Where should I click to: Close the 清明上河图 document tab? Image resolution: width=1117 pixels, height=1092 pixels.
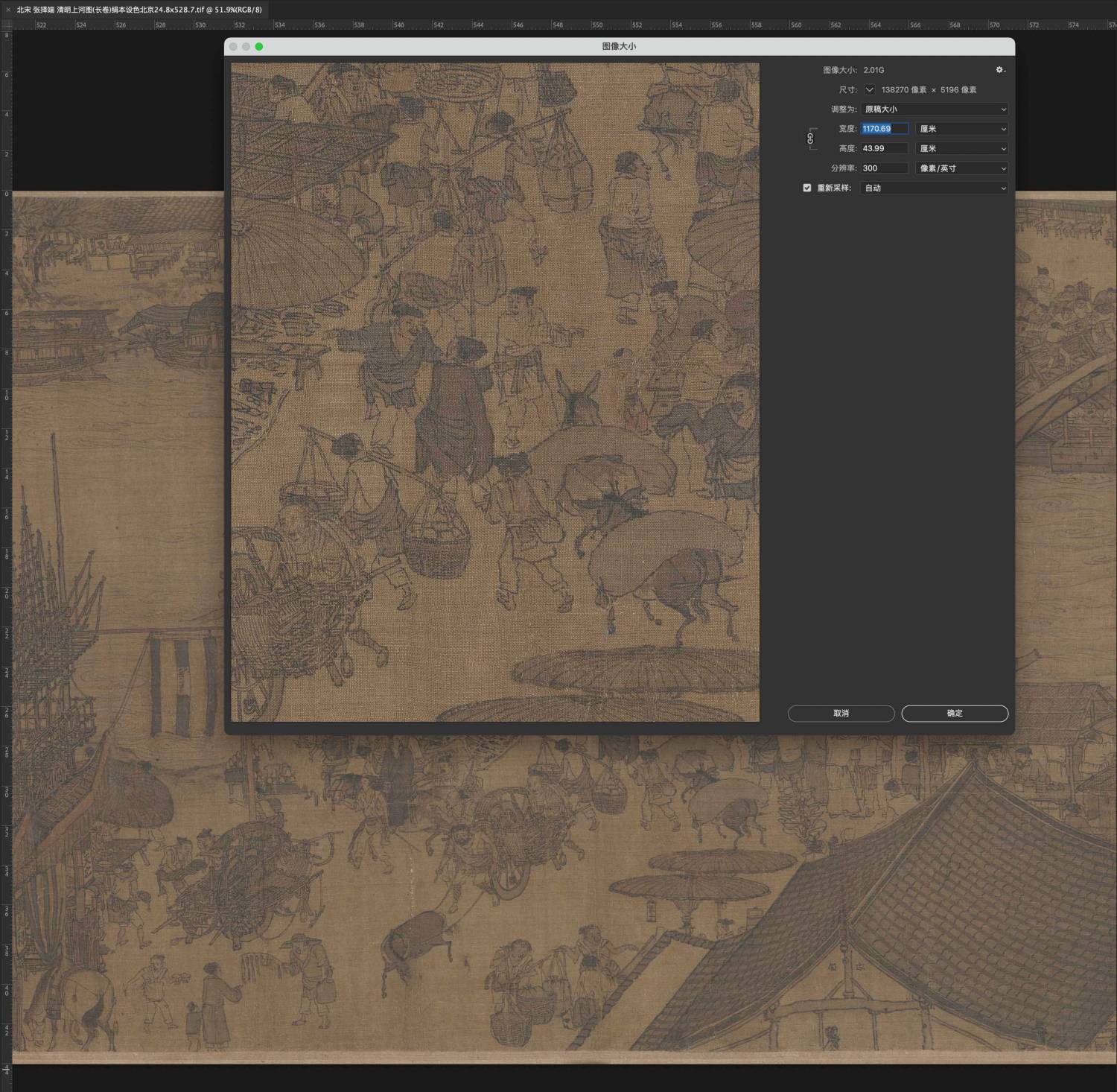coord(8,10)
